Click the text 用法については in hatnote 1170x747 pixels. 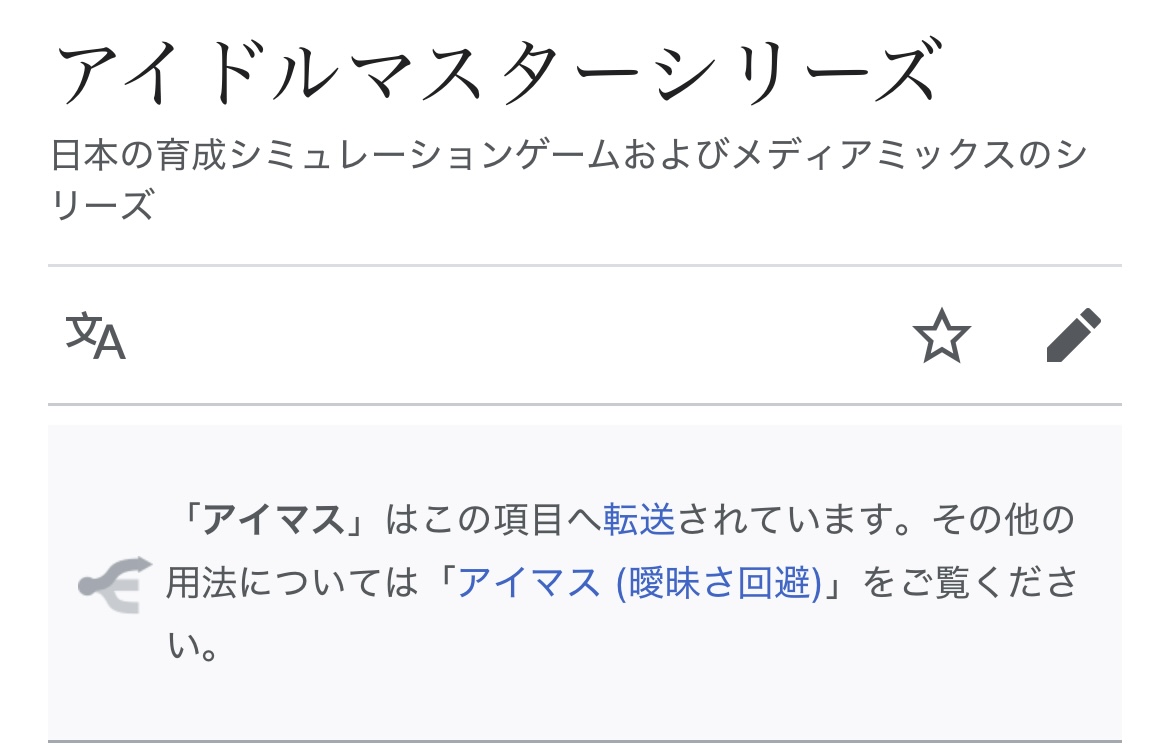tap(290, 582)
